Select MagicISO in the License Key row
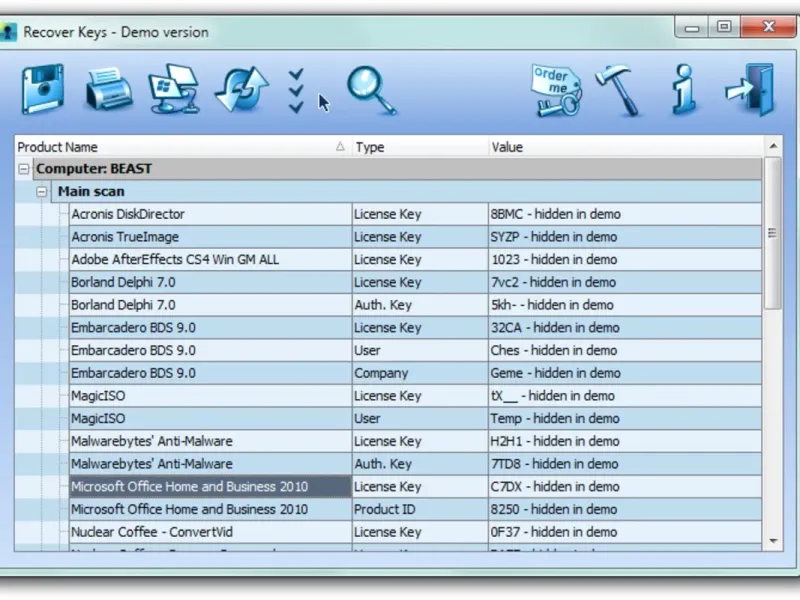This screenshot has height=600, width=800. [98, 396]
